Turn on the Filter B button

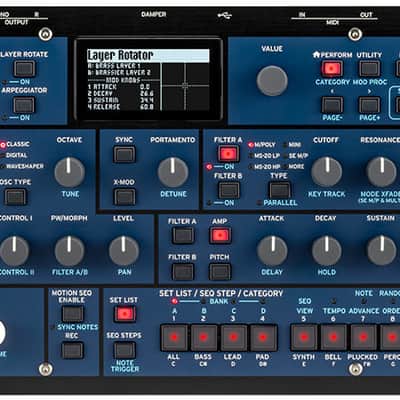pyautogui.click(x=228, y=190)
